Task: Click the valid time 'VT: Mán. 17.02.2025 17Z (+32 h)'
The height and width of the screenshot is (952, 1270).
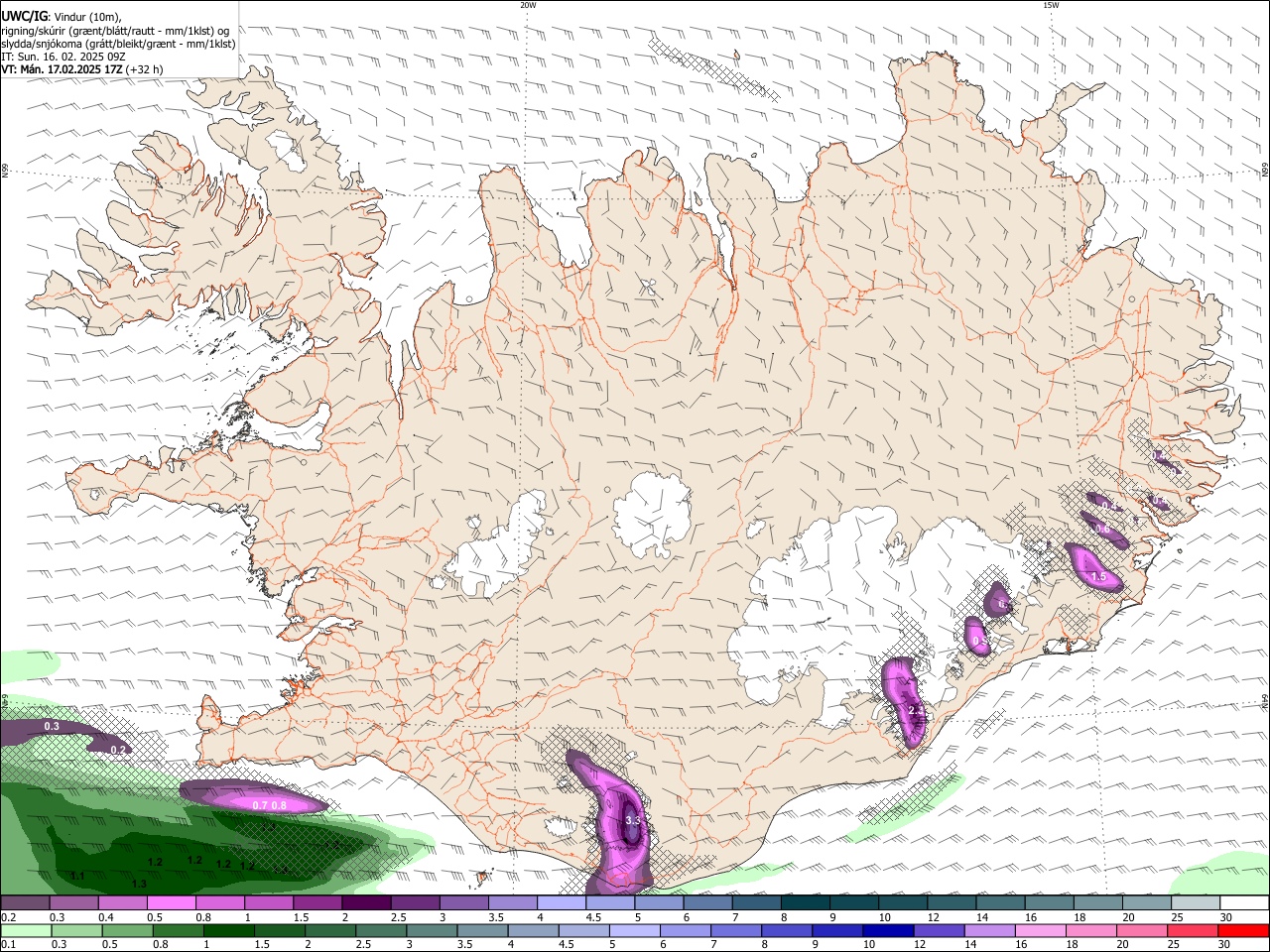Action: coord(81,69)
